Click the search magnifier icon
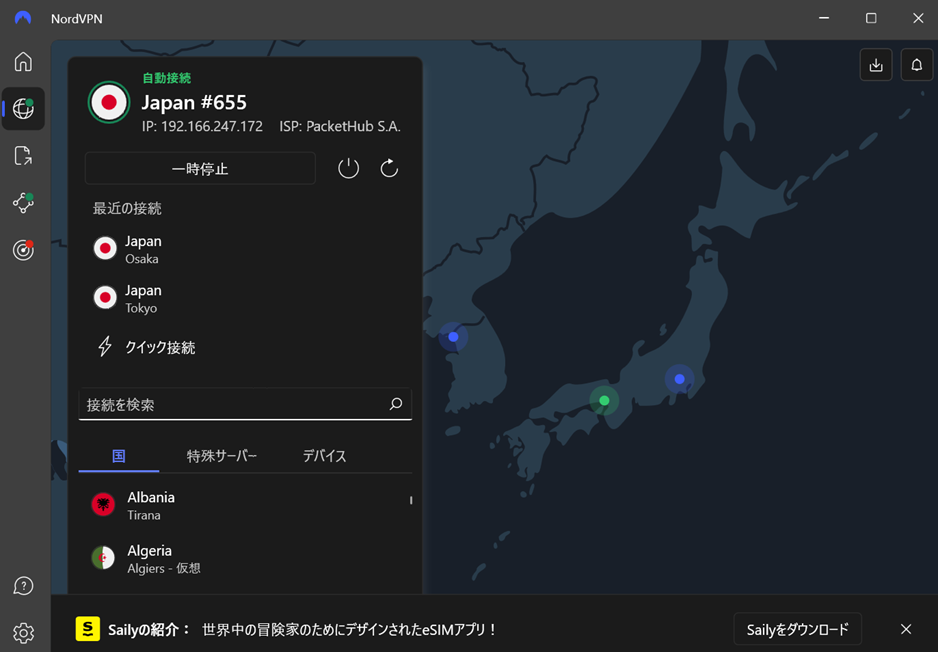Screen dimensions: 938x652 pyautogui.click(x=396, y=404)
